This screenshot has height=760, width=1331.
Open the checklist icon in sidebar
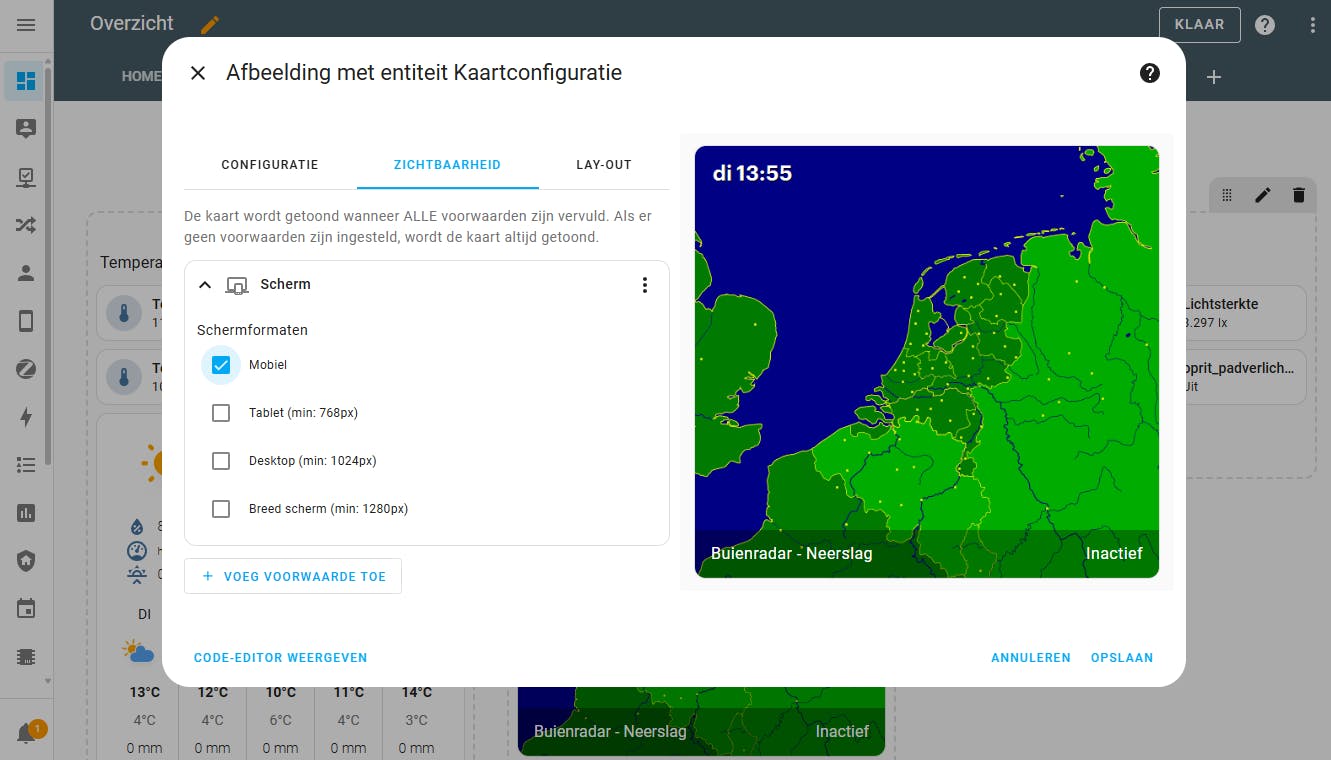coord(26,177)
